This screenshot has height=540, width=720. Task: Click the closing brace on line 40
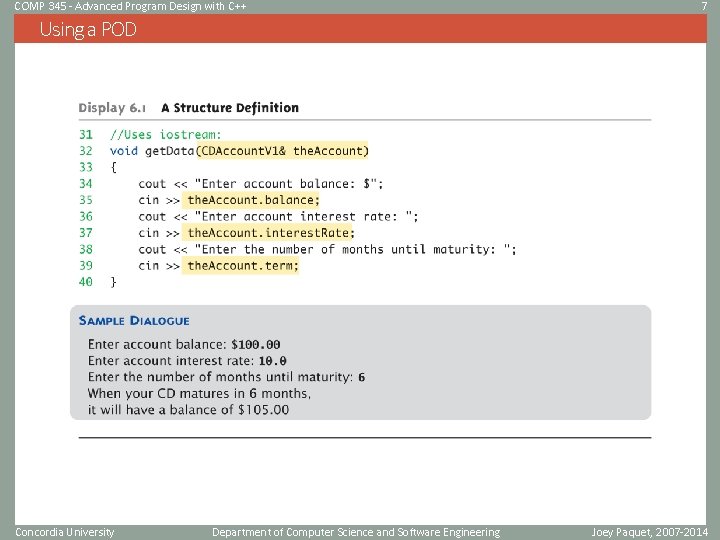tap(113, 282)
